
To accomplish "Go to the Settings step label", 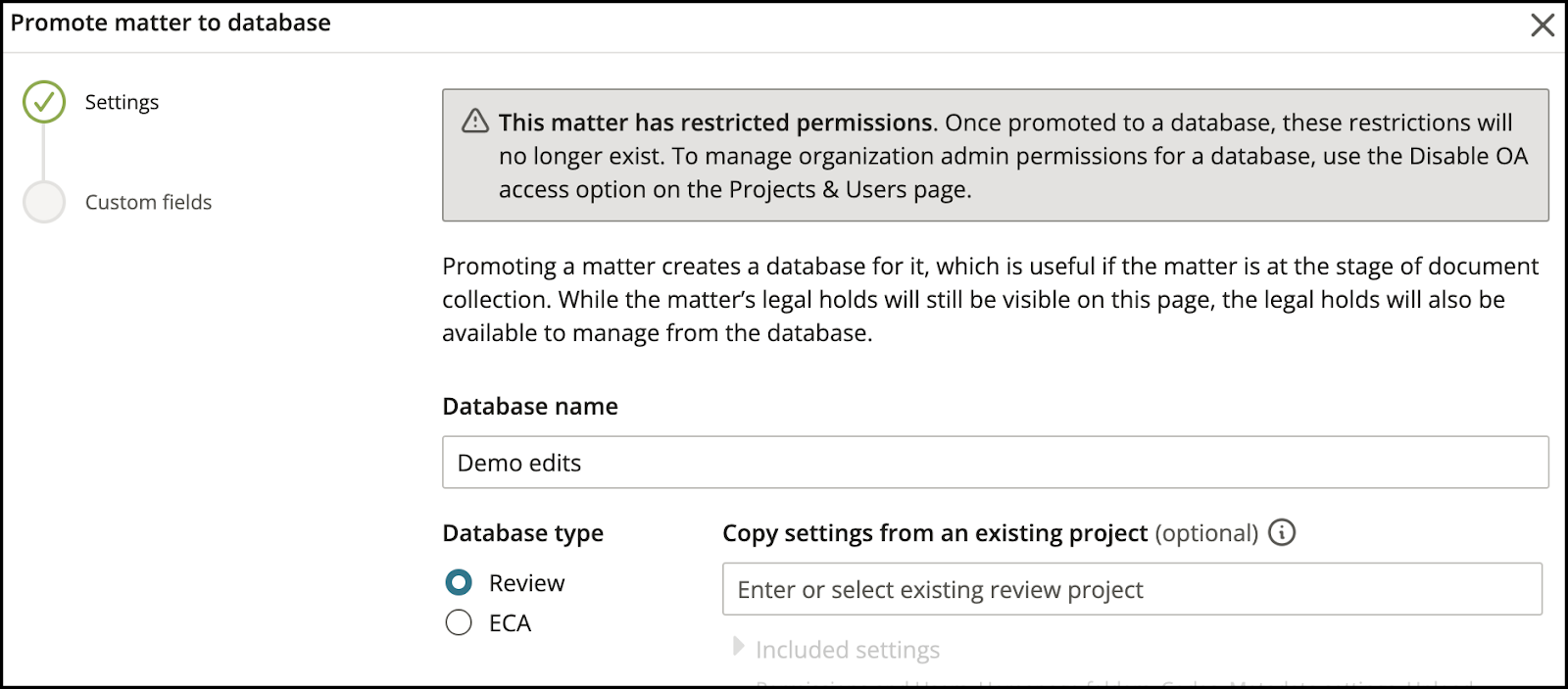I will pos(122,102).
